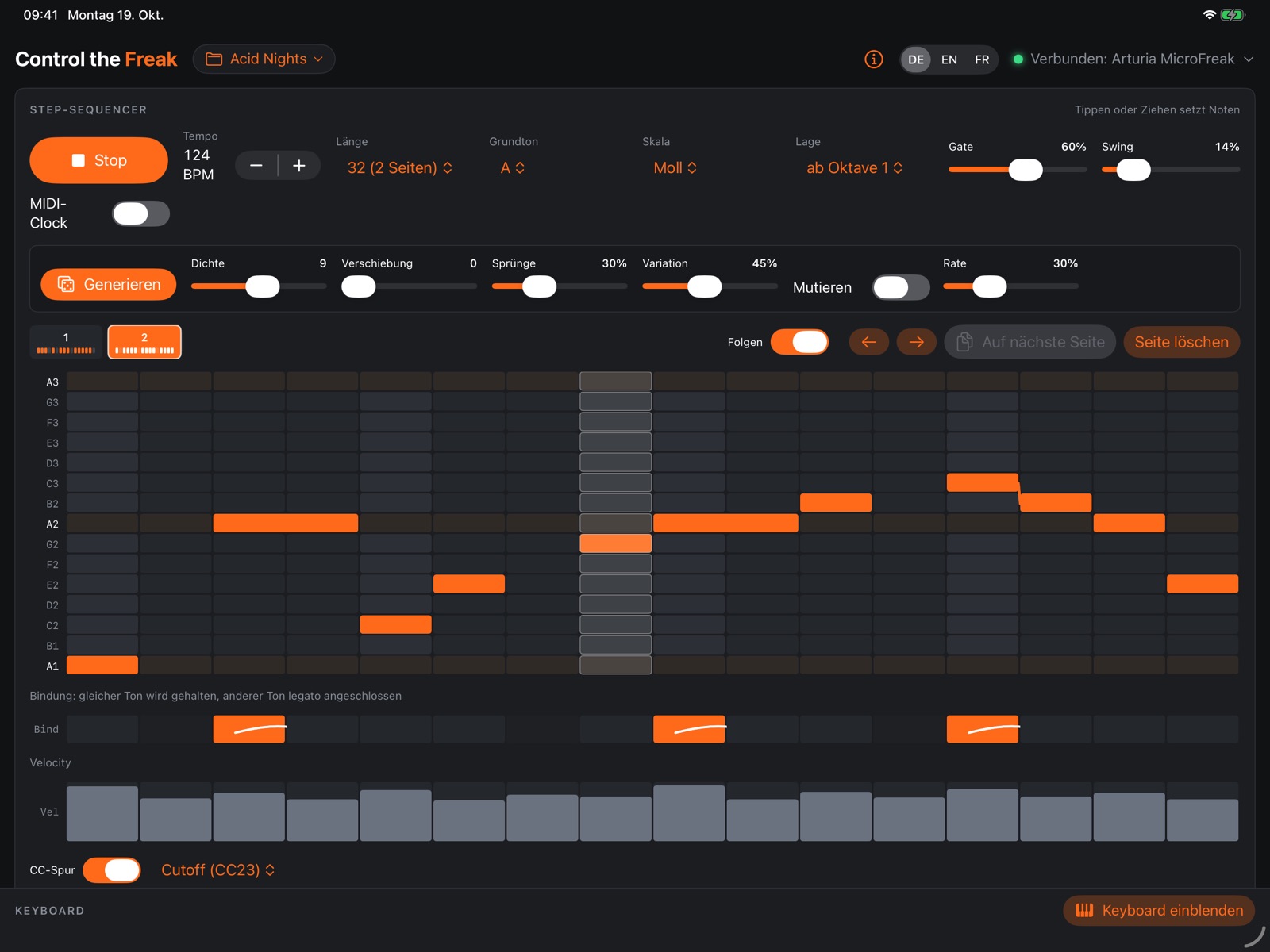Click the green connection status dot
The height and width of the screenshot is (952, 1270).
[1018, 59]
